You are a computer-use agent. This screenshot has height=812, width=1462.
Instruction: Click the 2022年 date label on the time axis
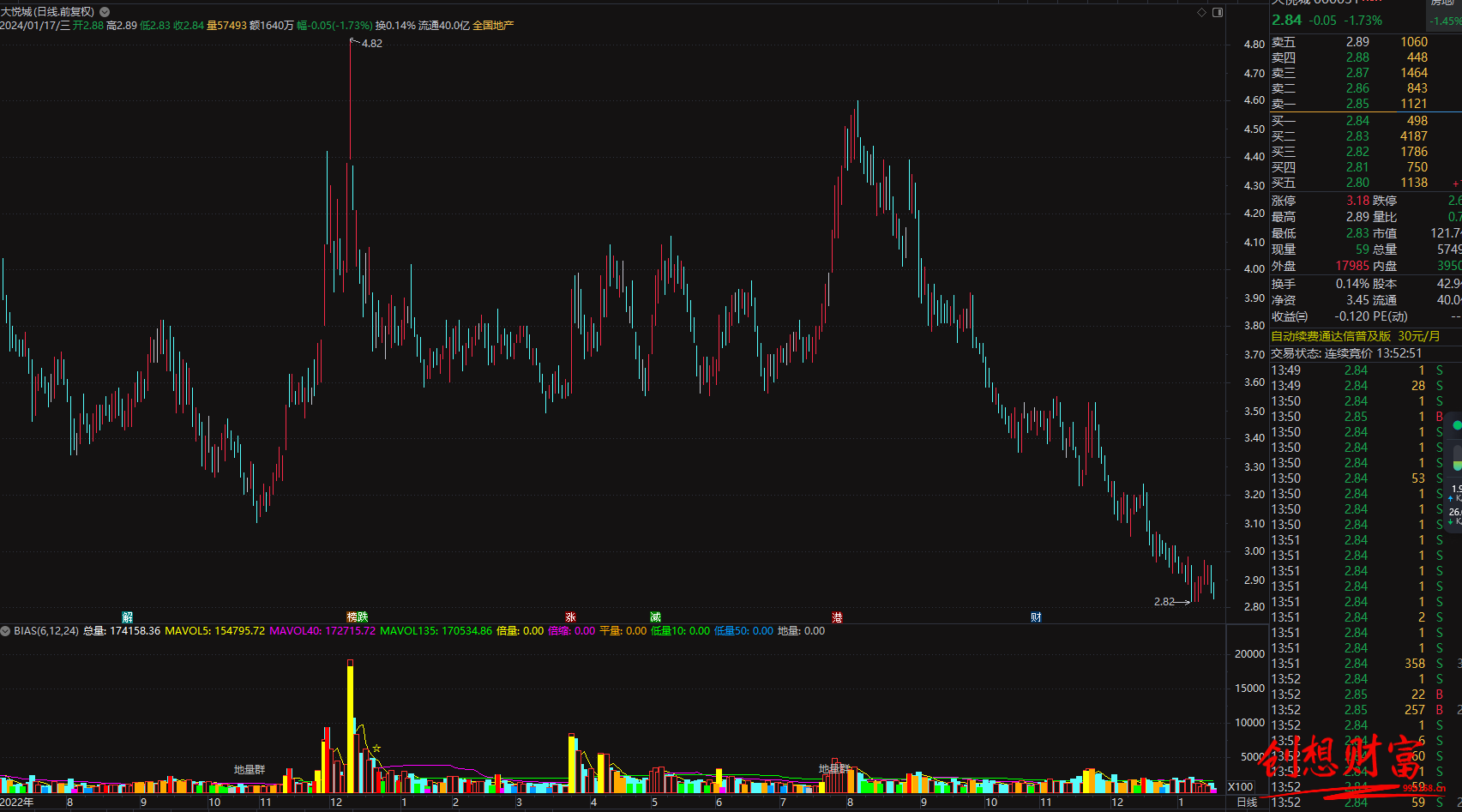17,803
